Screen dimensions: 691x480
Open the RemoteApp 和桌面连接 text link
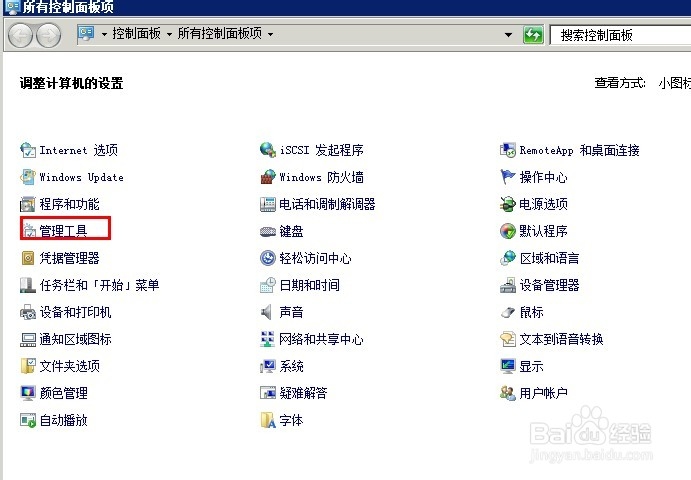click(x=580, y=150)
